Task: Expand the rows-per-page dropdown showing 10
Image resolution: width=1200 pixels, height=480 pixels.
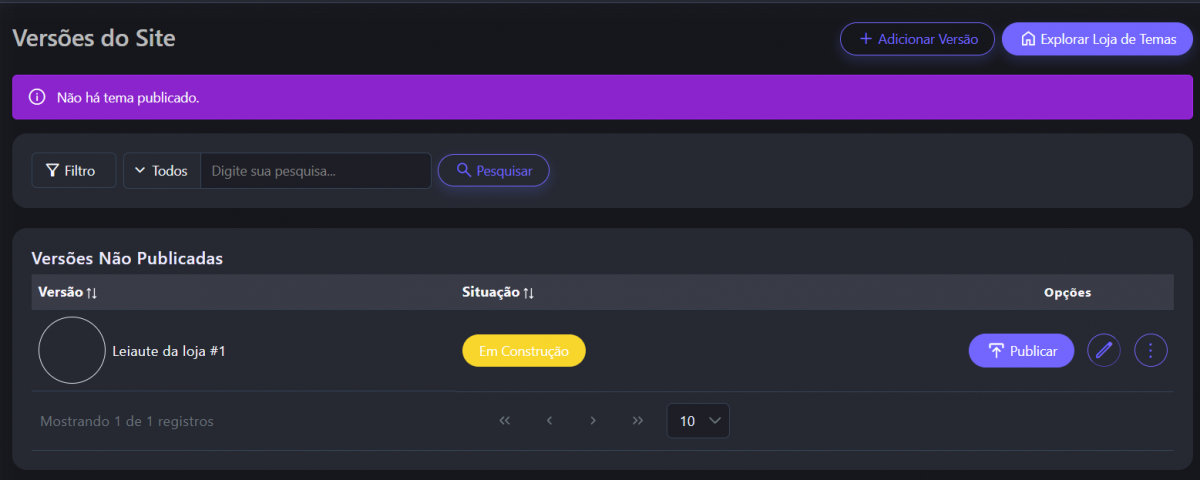Action: [698, 421]
